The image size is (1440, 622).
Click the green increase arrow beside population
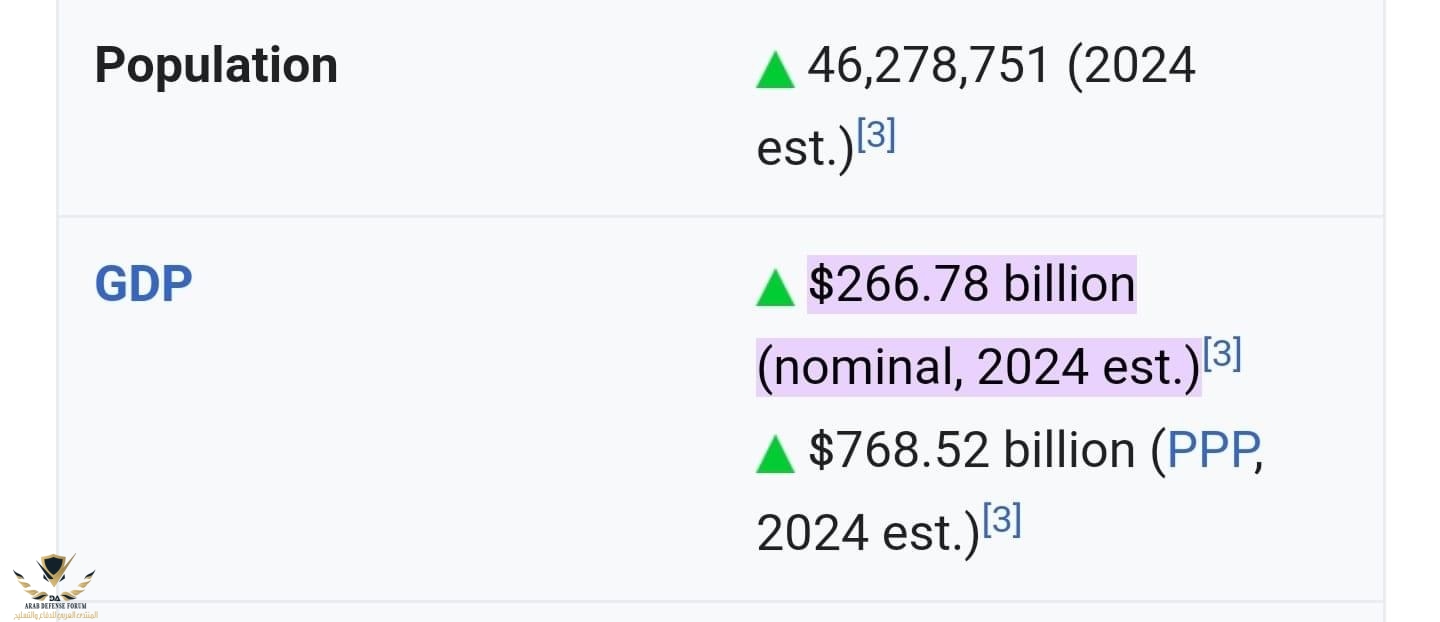(x=775, y=71)
